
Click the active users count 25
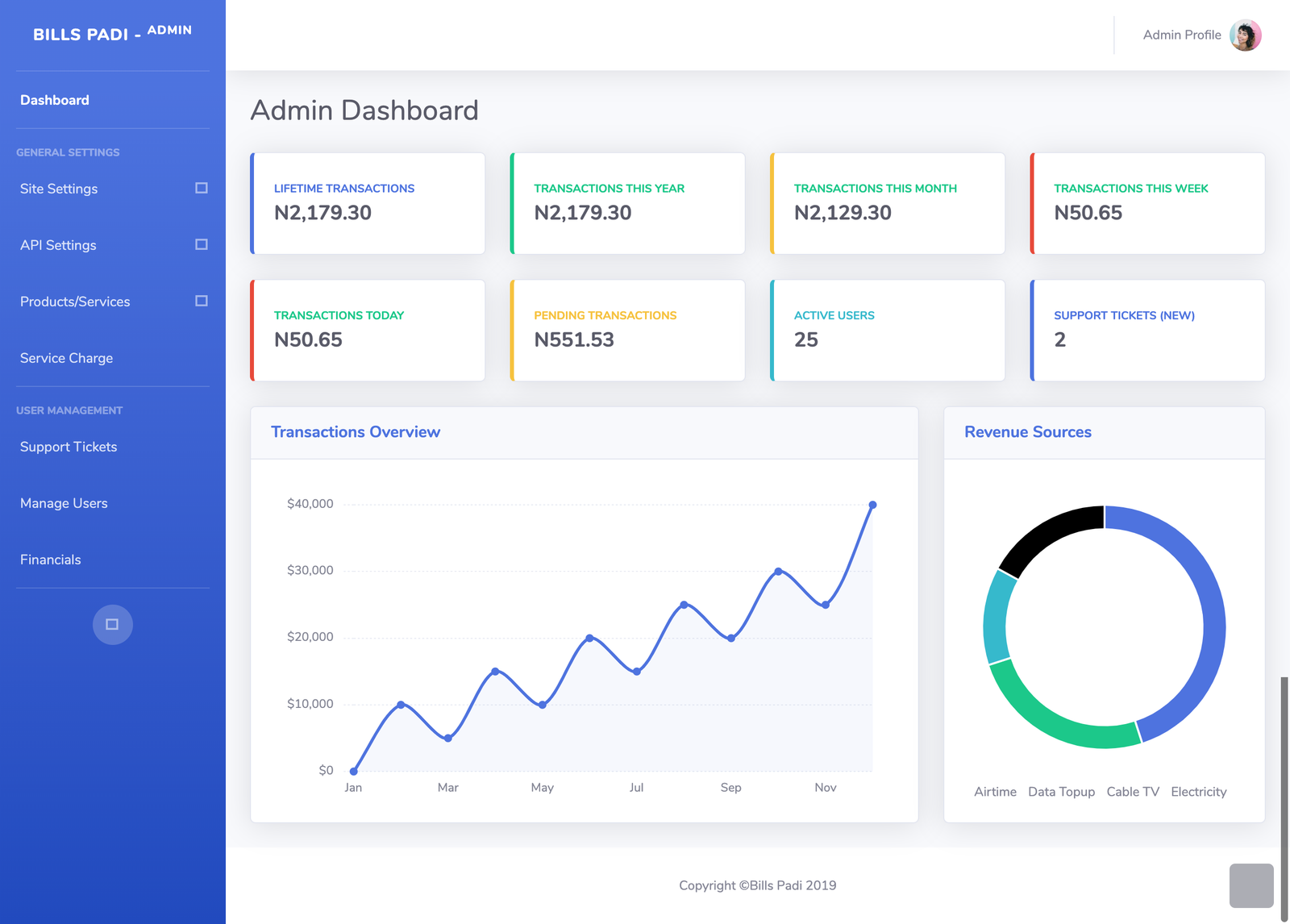(x=806, y=339)
